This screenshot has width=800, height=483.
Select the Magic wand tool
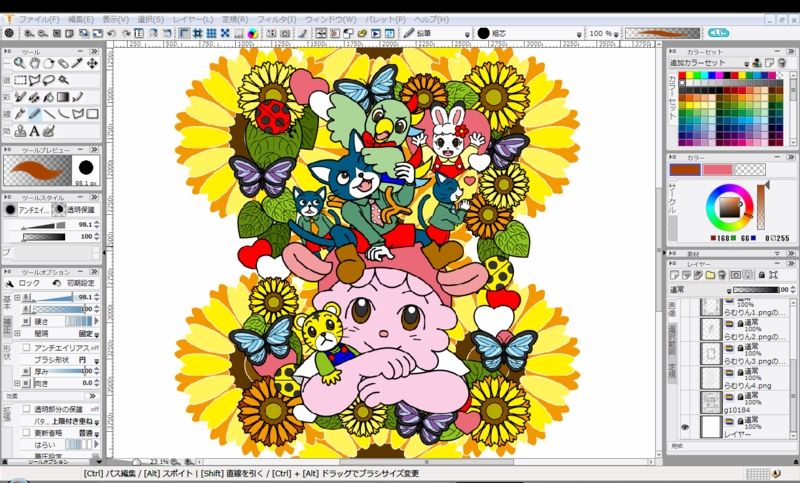[63, 80]
